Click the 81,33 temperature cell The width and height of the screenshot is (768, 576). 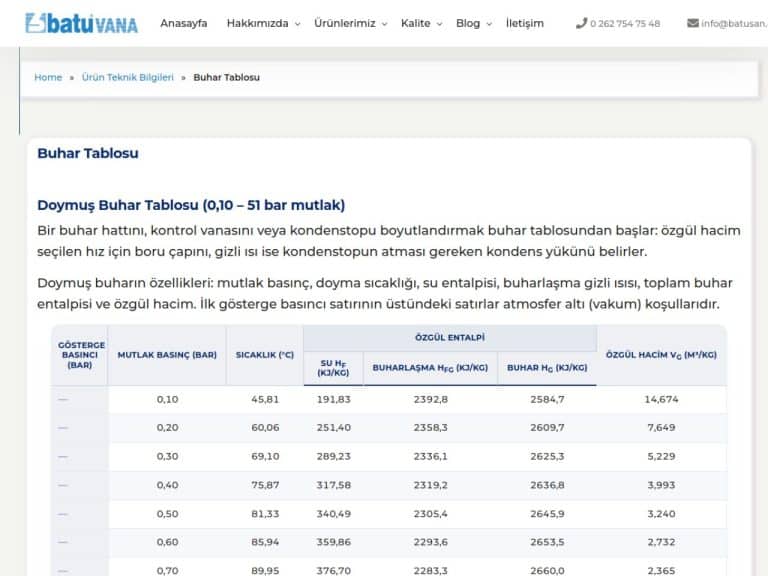[265, 514]
